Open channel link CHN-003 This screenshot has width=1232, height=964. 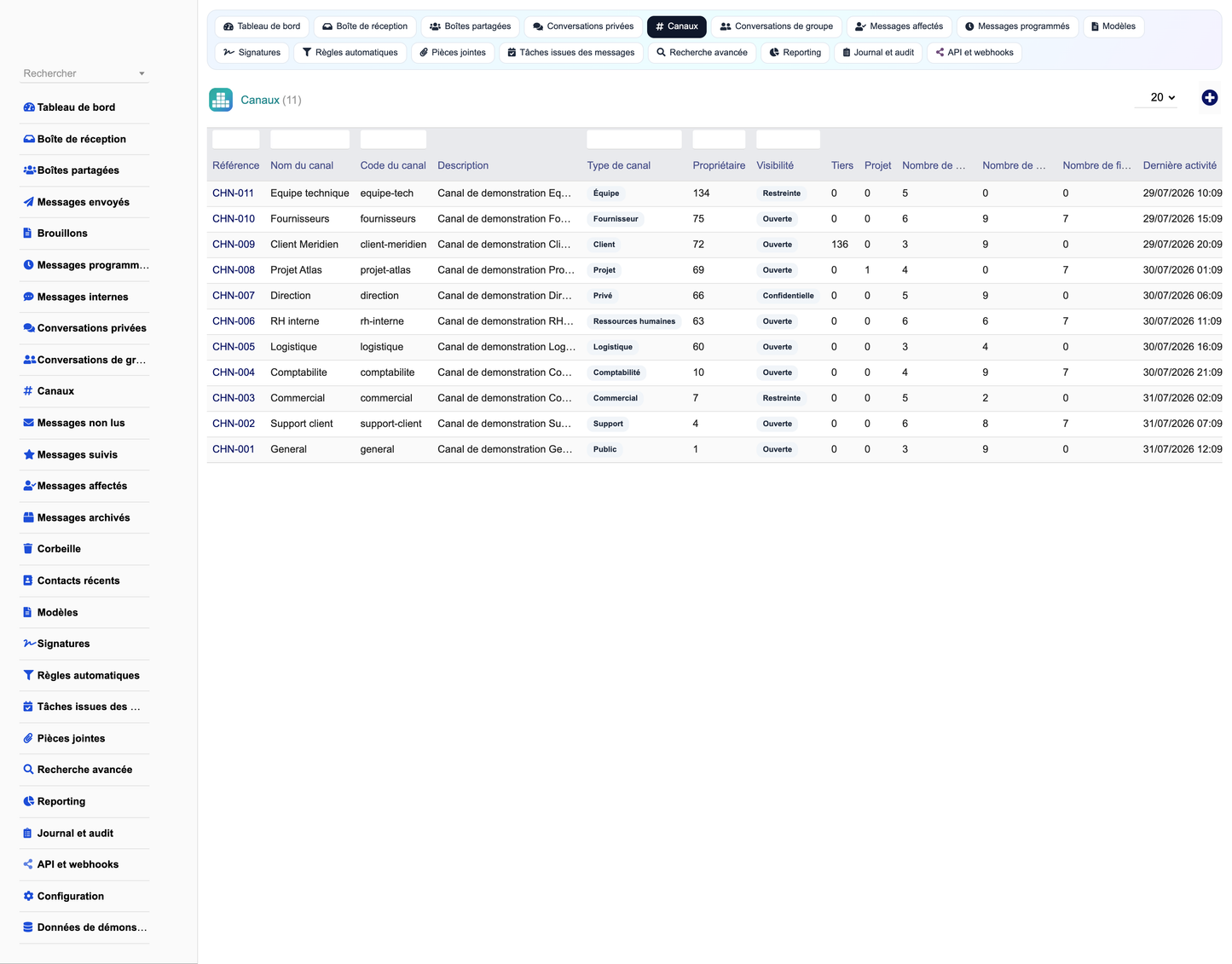tap(234, 398)
